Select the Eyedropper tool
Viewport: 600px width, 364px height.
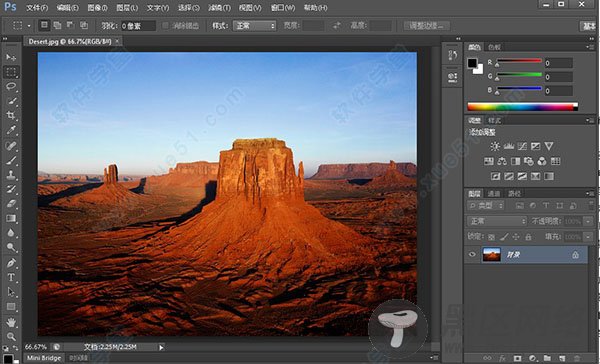[x=11, y=131]
